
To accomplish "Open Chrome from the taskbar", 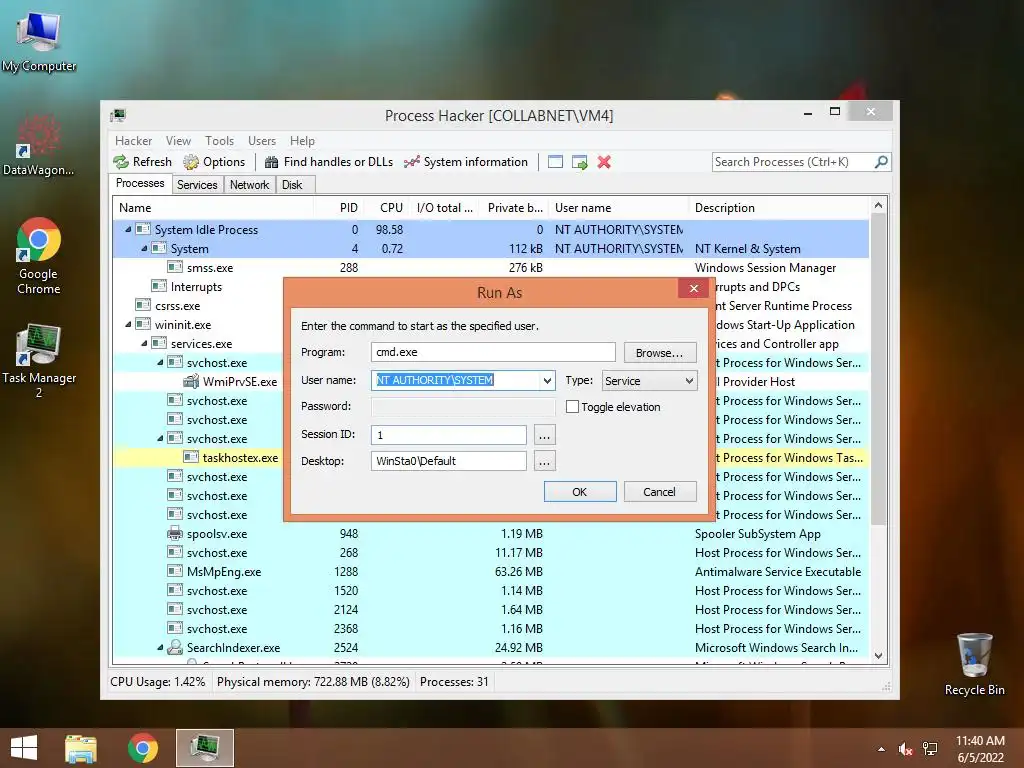I will [x=142, y=748].
